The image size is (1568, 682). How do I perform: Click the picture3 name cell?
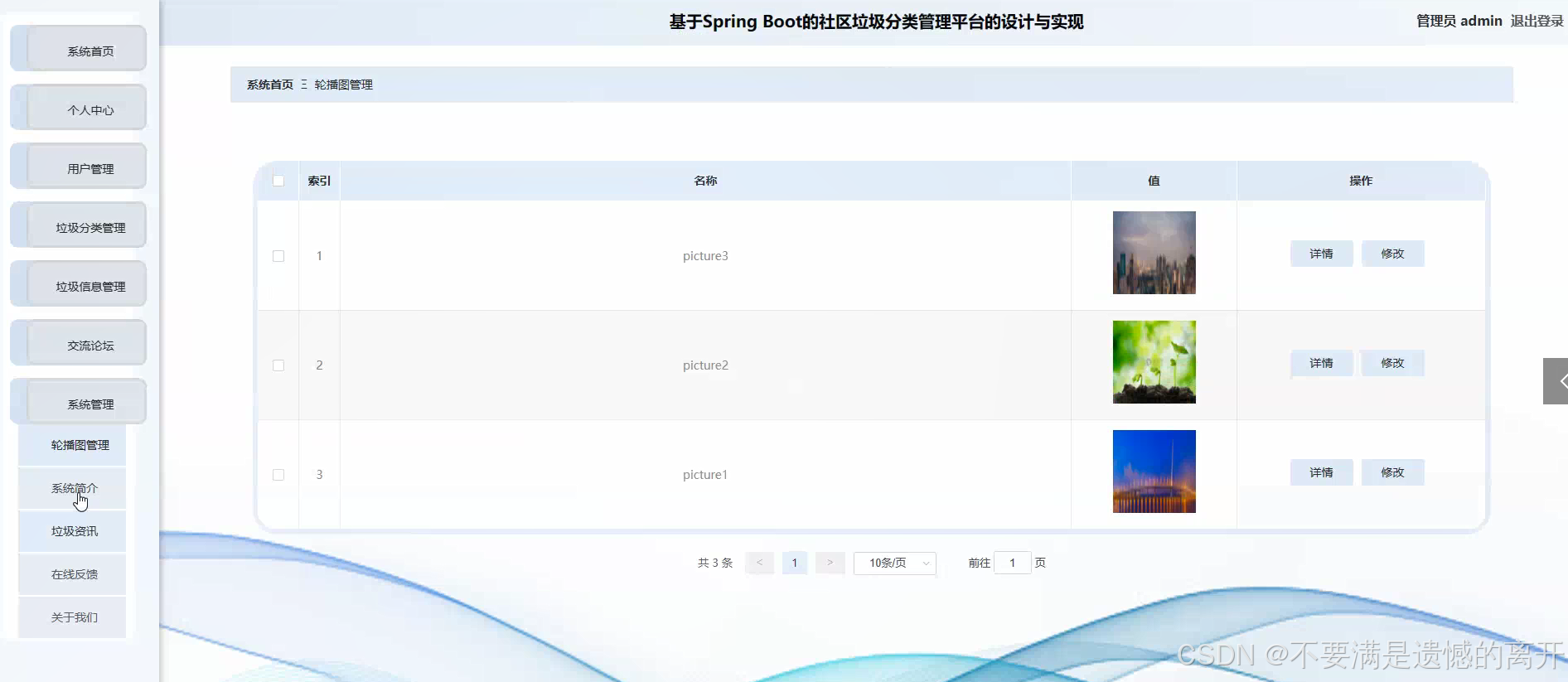click(x=705, y=256)
